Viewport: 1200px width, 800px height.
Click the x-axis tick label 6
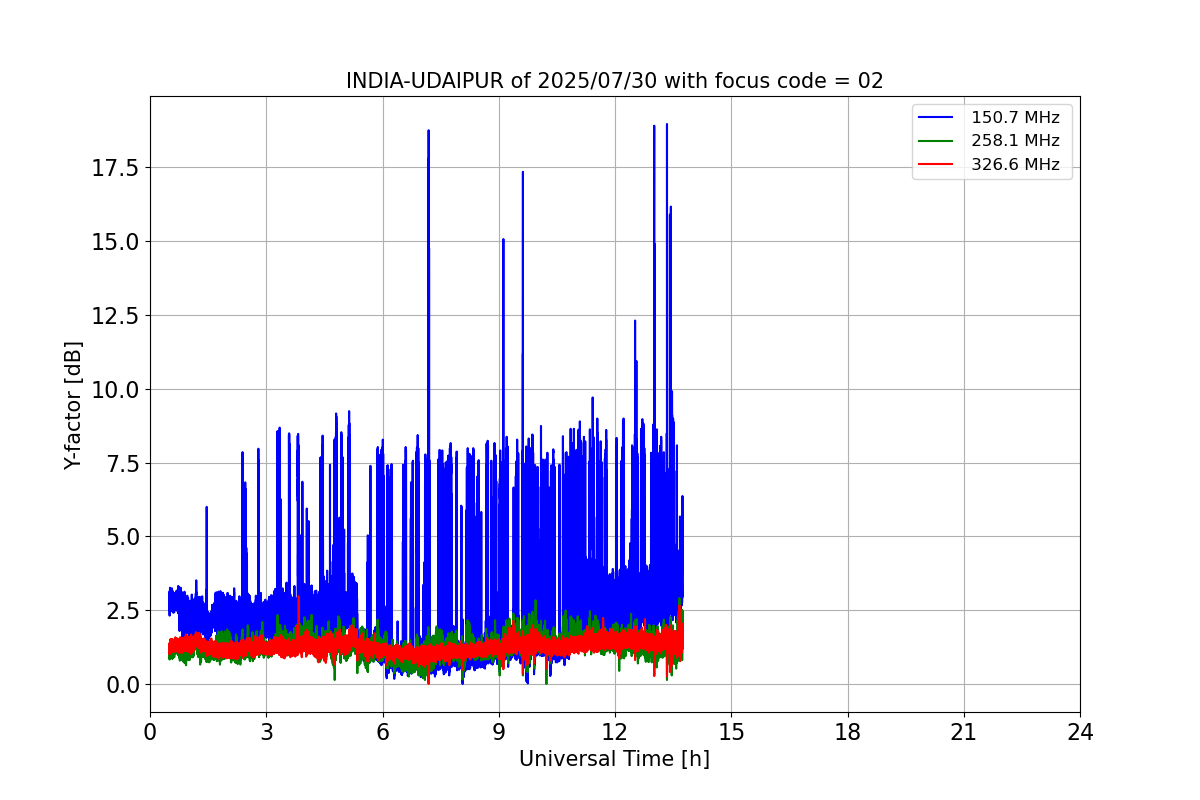(x=382, y=732)
